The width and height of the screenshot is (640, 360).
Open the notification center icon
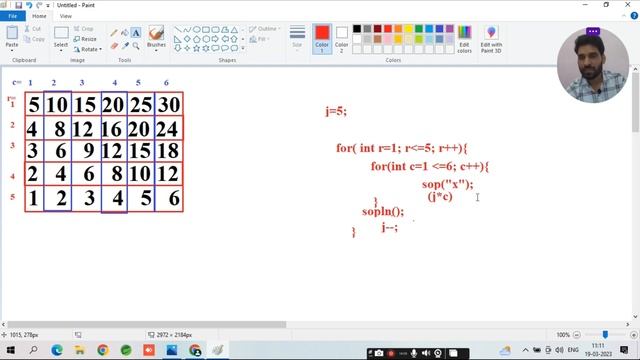[624, 350]
